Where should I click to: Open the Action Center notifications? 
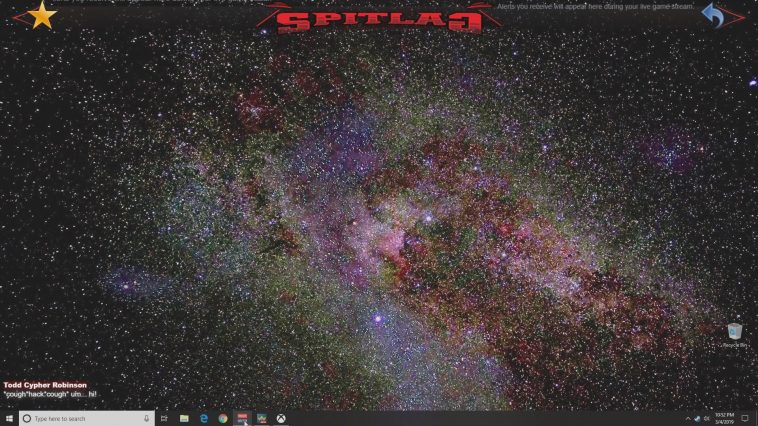(x=745, y=418)
